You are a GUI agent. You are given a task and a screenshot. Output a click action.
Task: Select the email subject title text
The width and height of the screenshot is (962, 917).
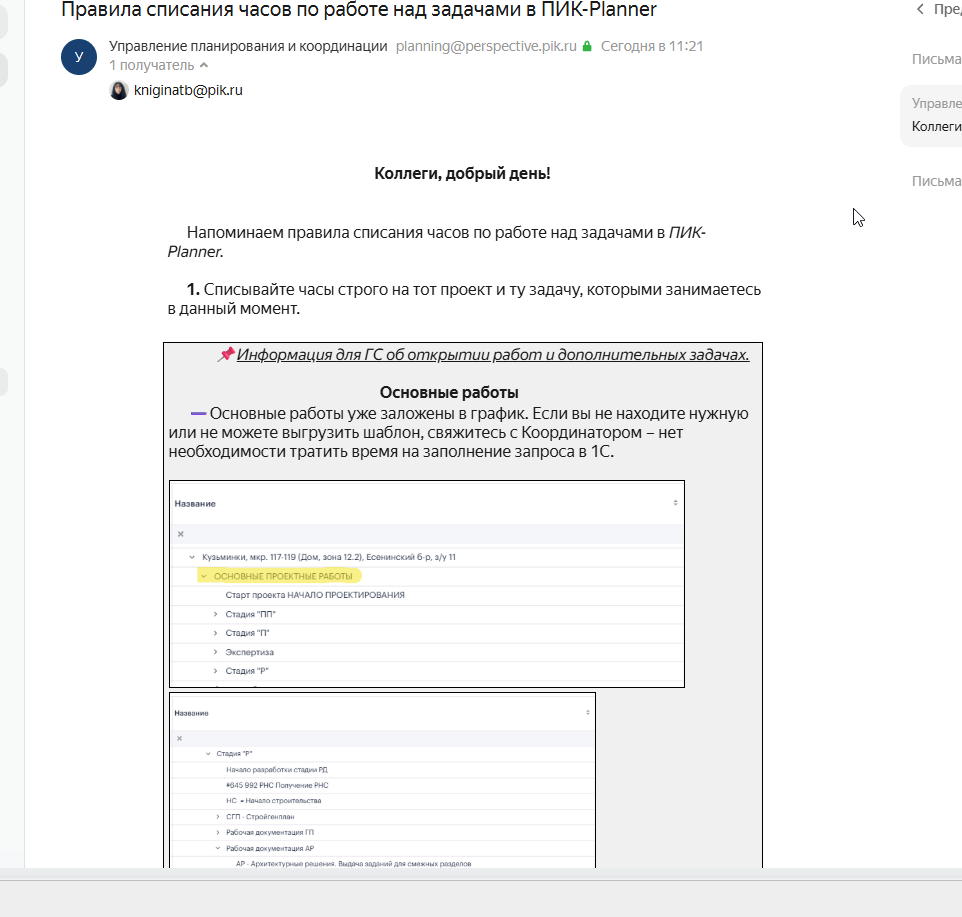[x=358, y=9]
